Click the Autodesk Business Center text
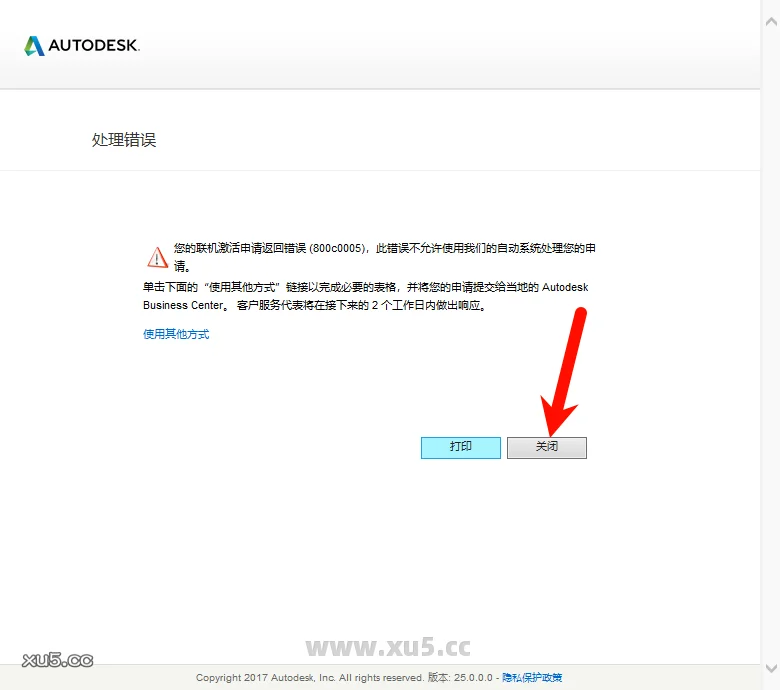Viewport: 780px width, 690px height. coord(200,306)
